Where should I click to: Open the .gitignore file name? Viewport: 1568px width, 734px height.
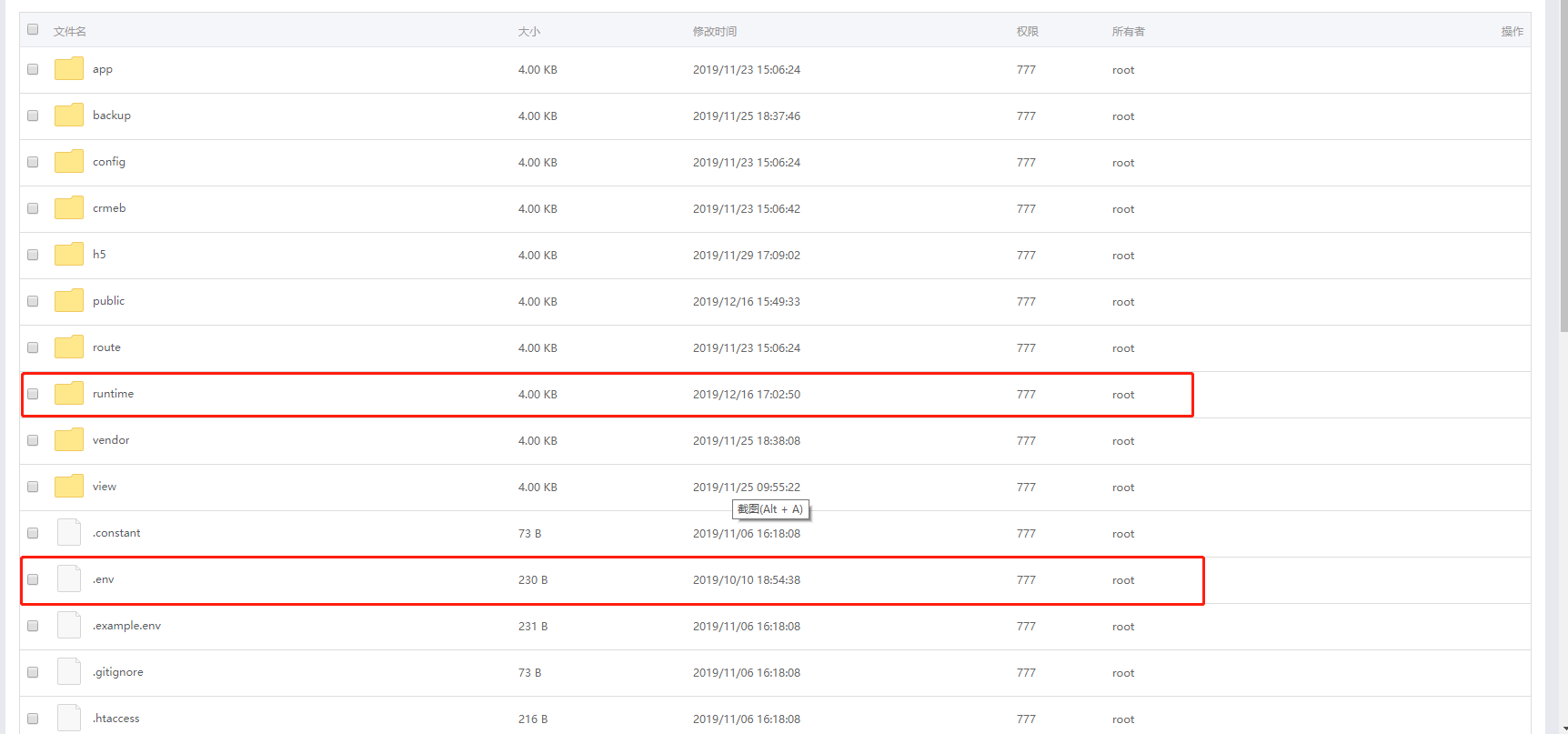pyautogui.click(x=118, y=672)
